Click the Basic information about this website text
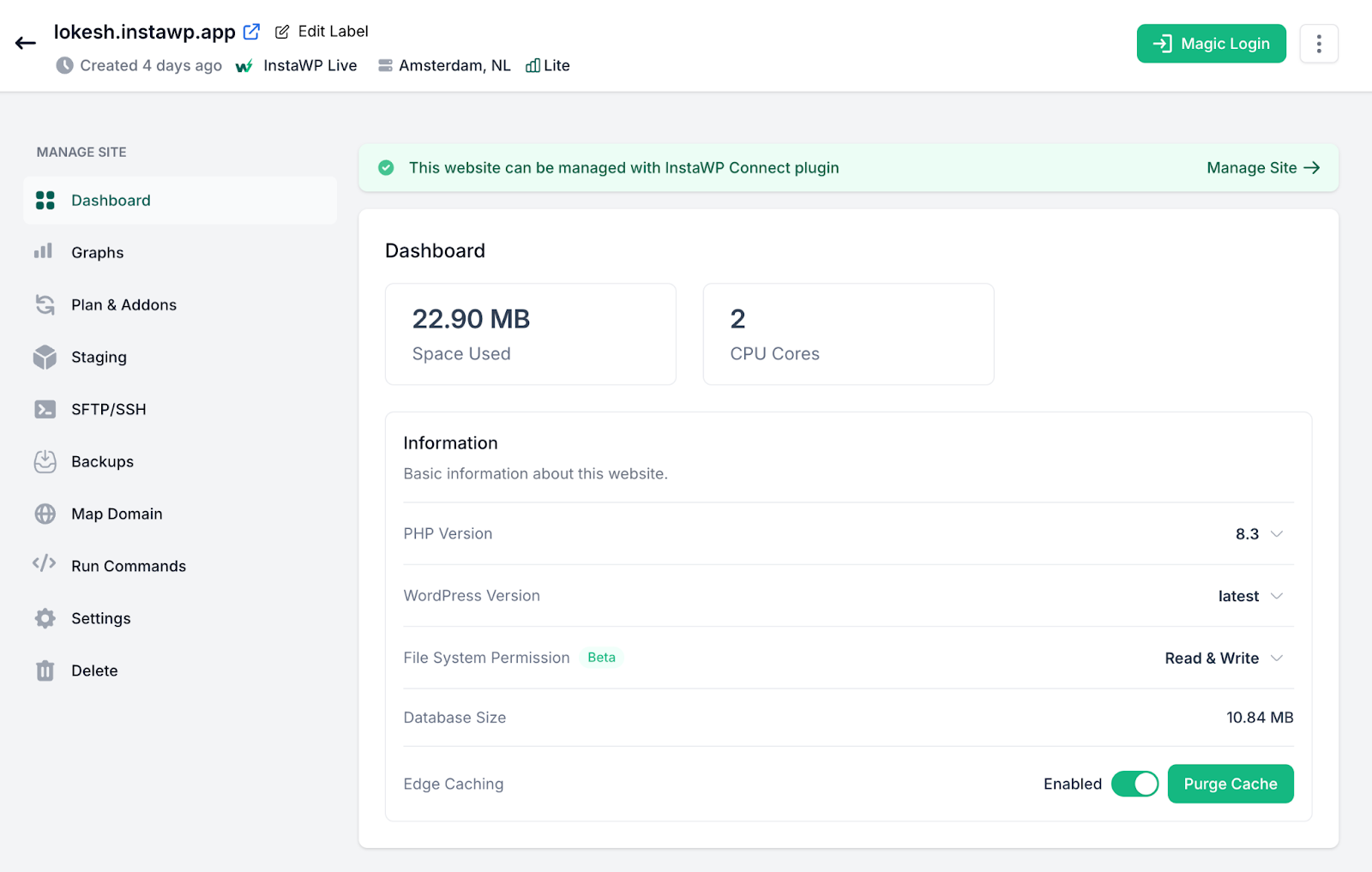 click(535, 474)
